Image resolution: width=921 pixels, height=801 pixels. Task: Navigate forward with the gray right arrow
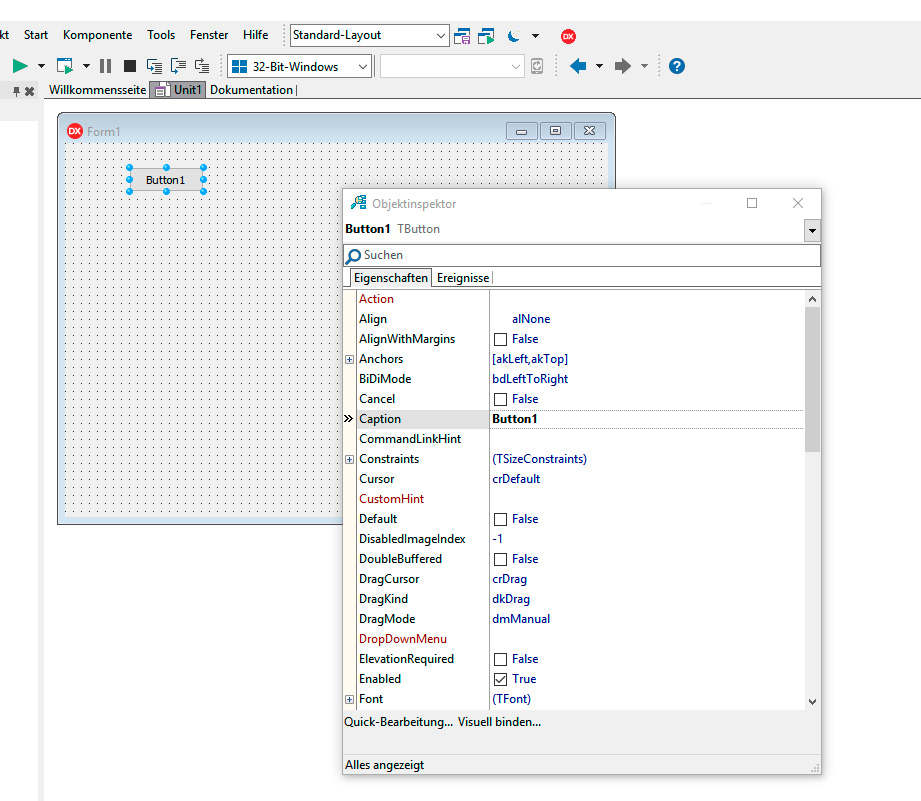click(x=623, y=66)
